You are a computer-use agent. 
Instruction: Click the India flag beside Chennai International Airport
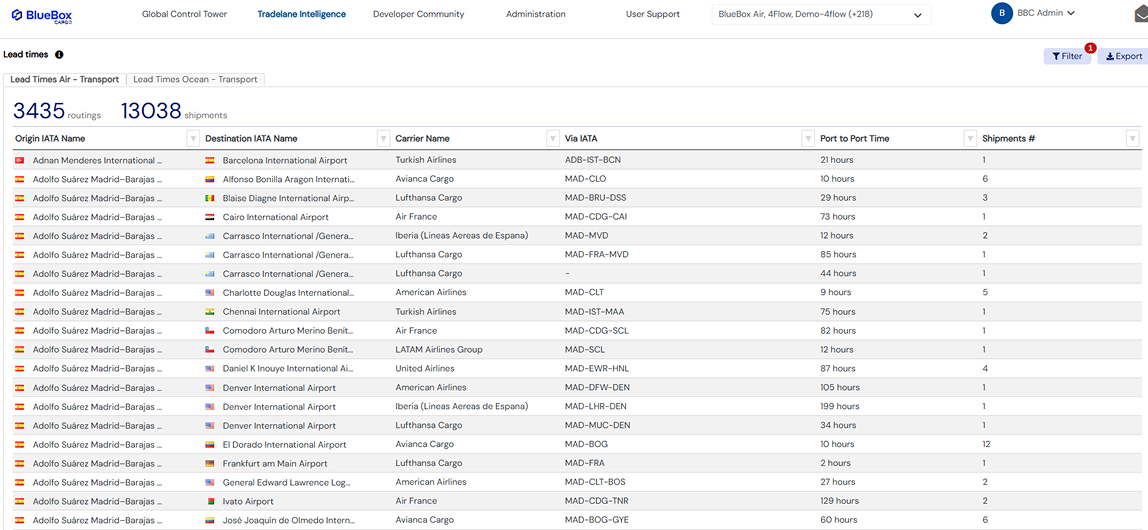click(209, 312)
